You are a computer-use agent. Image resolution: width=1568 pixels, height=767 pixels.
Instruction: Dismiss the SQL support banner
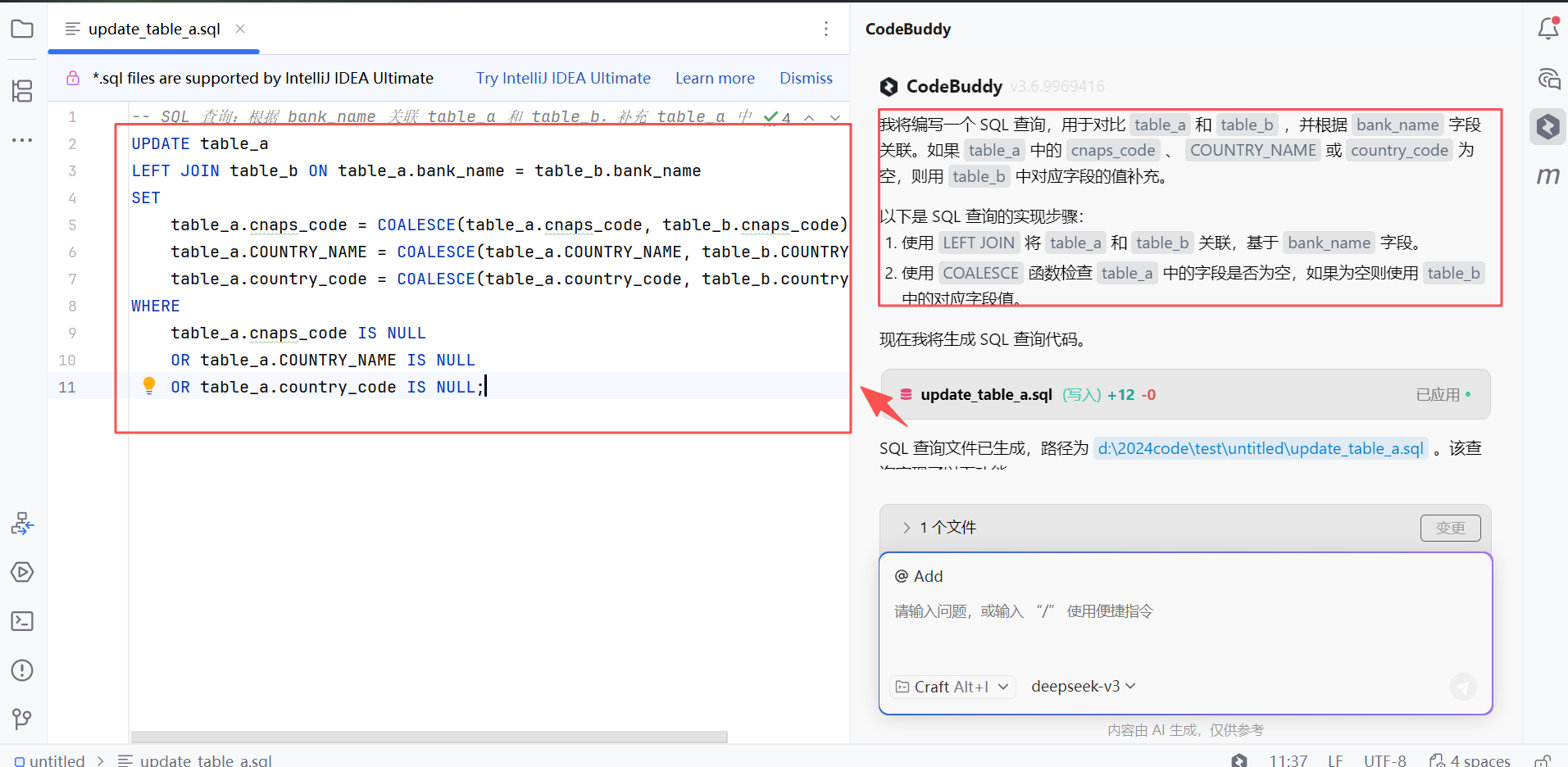[x=806, y=78]
